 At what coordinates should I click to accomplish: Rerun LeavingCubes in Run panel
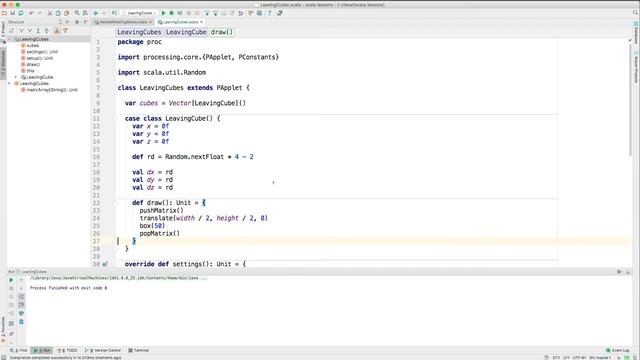pos(11,280)
